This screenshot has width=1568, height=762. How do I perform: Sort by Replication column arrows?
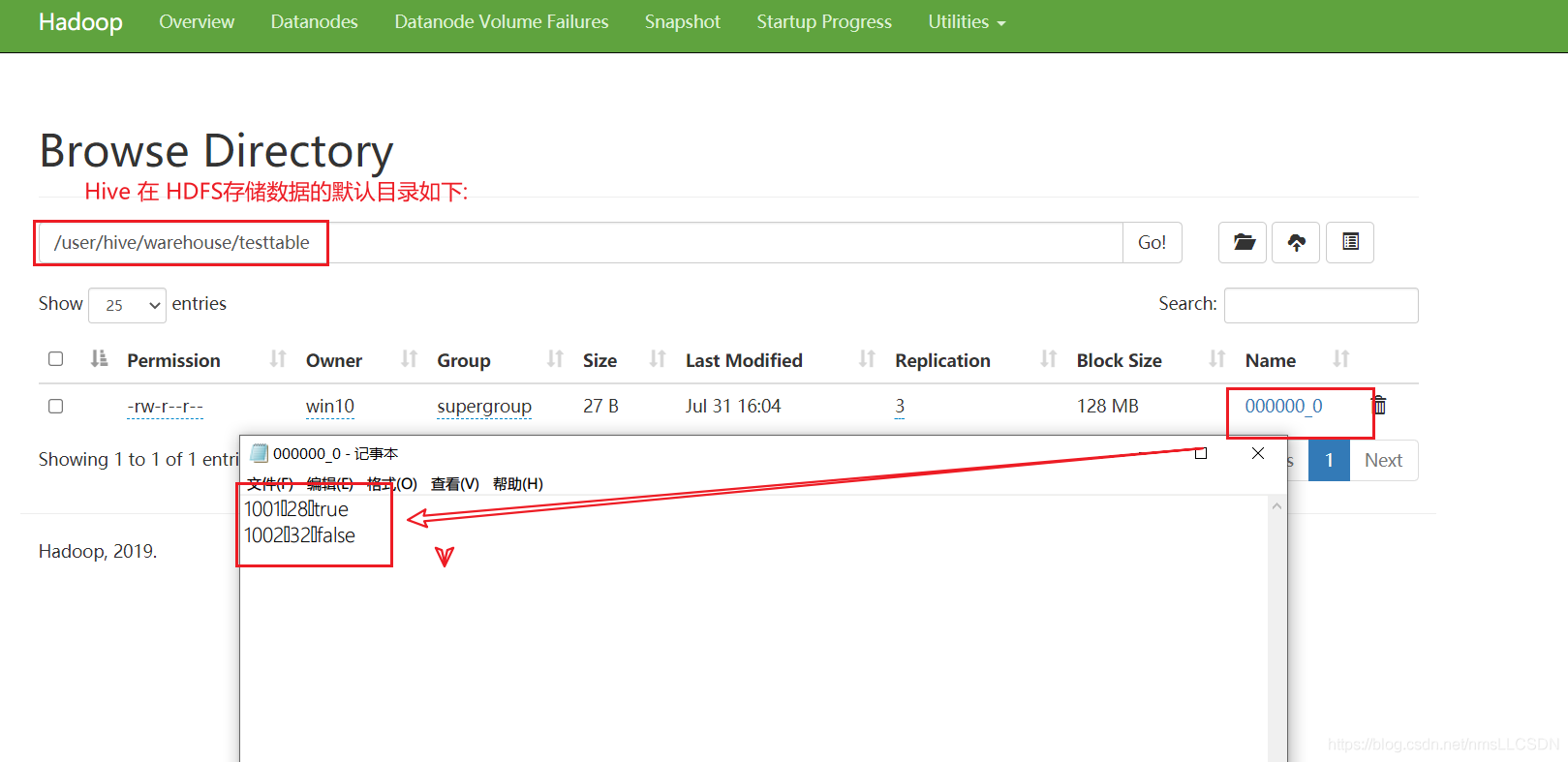point(1048,359)
